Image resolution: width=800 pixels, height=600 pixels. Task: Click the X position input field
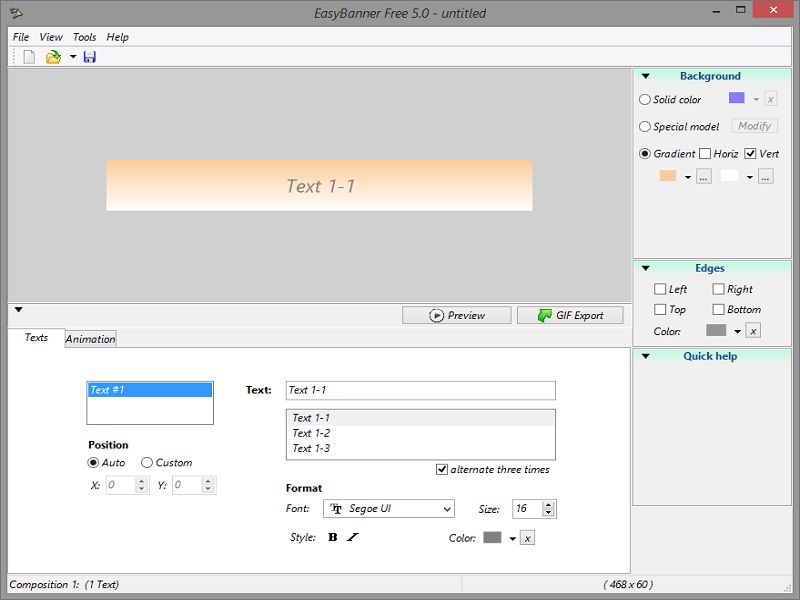[120, 485]
